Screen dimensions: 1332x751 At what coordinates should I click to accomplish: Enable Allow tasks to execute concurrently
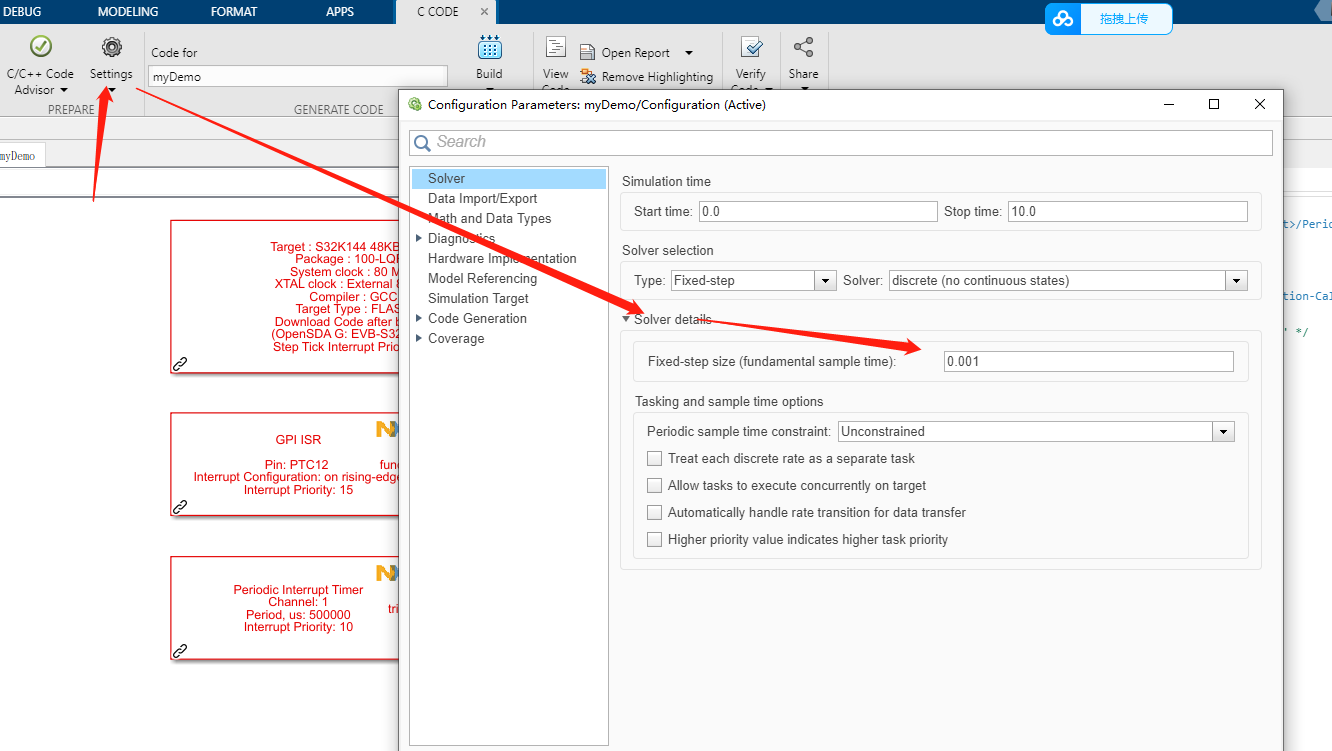654,485
